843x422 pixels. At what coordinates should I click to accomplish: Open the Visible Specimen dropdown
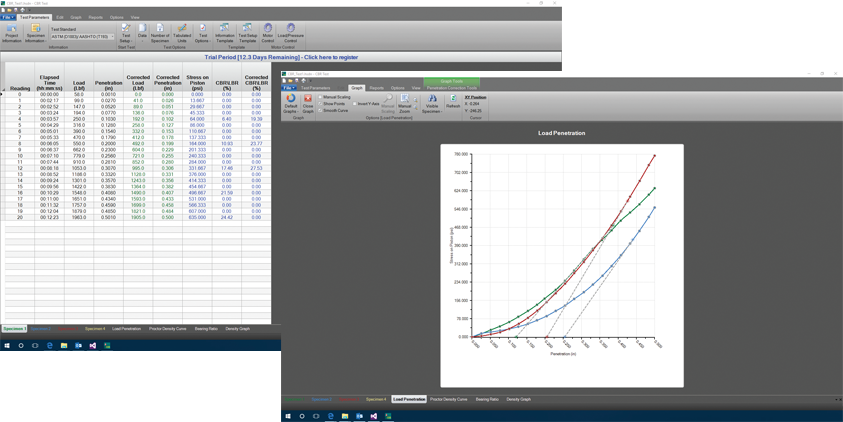[432, 105]
